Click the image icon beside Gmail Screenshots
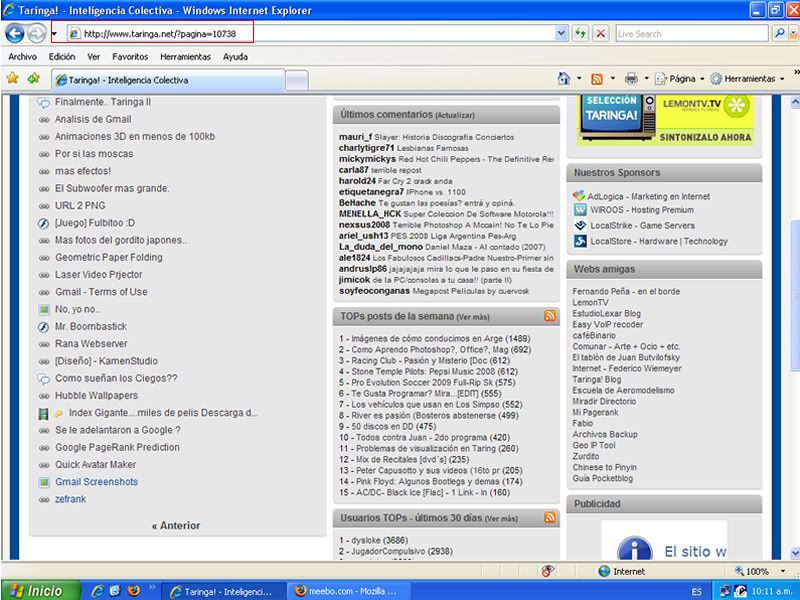Viewport: 800px width, 600px height. [44, 482]
